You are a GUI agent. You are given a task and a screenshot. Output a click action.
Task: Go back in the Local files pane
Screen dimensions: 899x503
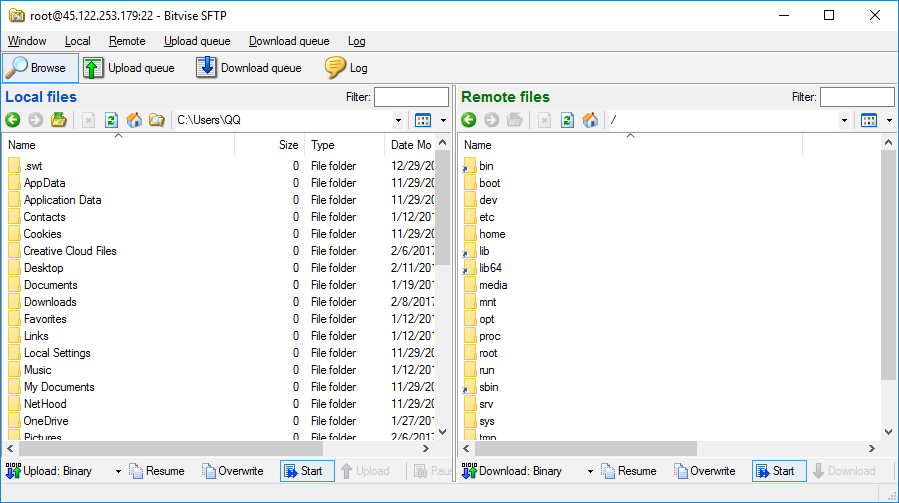click(x=13, y=120)
